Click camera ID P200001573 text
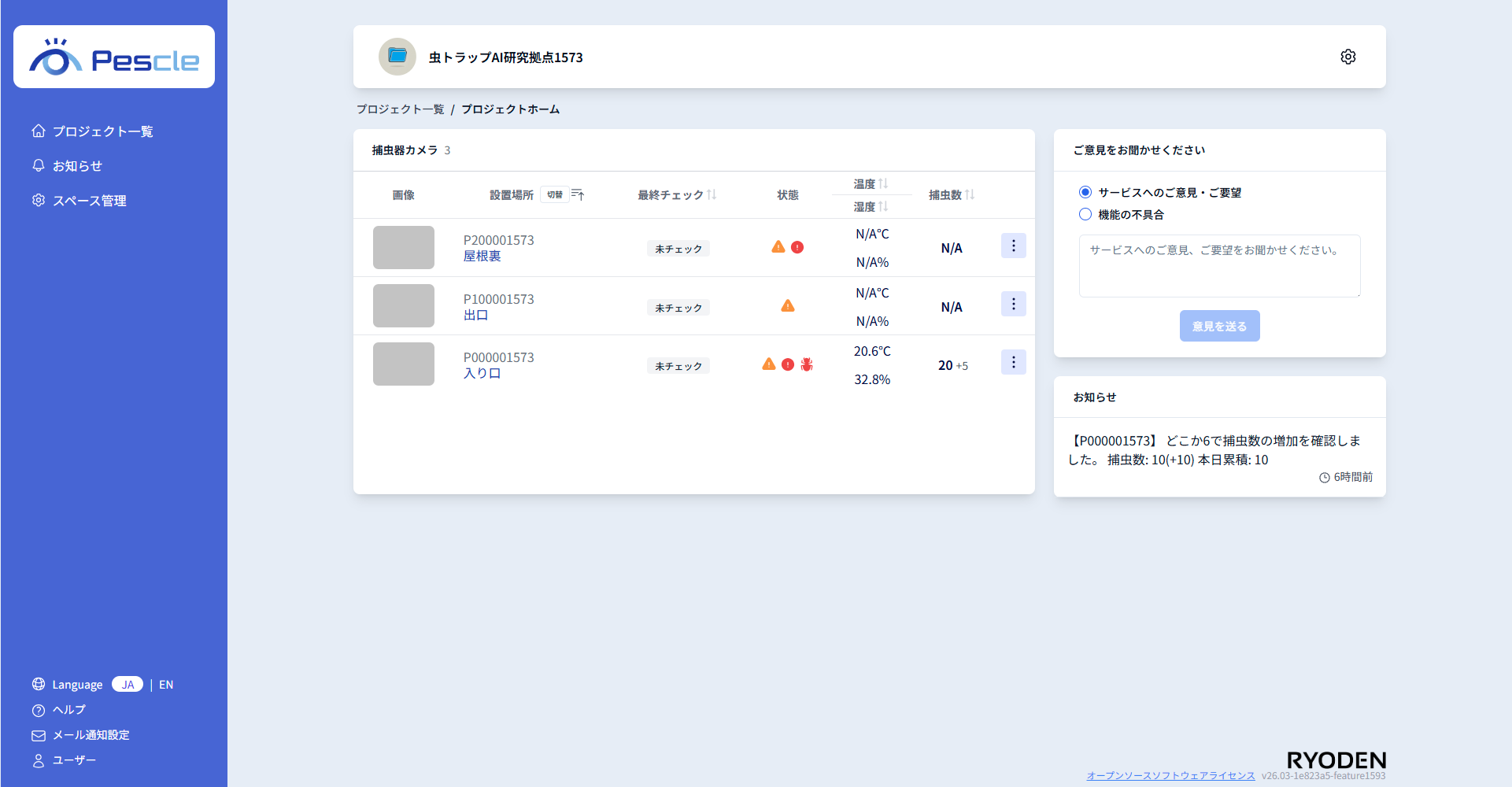This screenshot has height=787, width=1512. click(499, 240)
